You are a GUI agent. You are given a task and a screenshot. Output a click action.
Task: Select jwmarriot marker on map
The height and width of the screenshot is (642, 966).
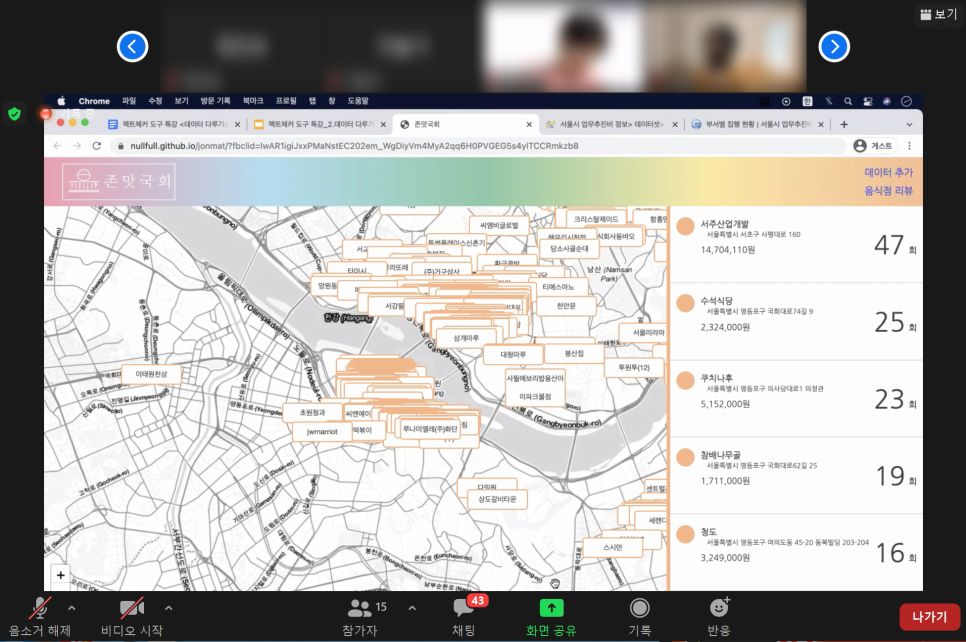click(x=322, y=432)
